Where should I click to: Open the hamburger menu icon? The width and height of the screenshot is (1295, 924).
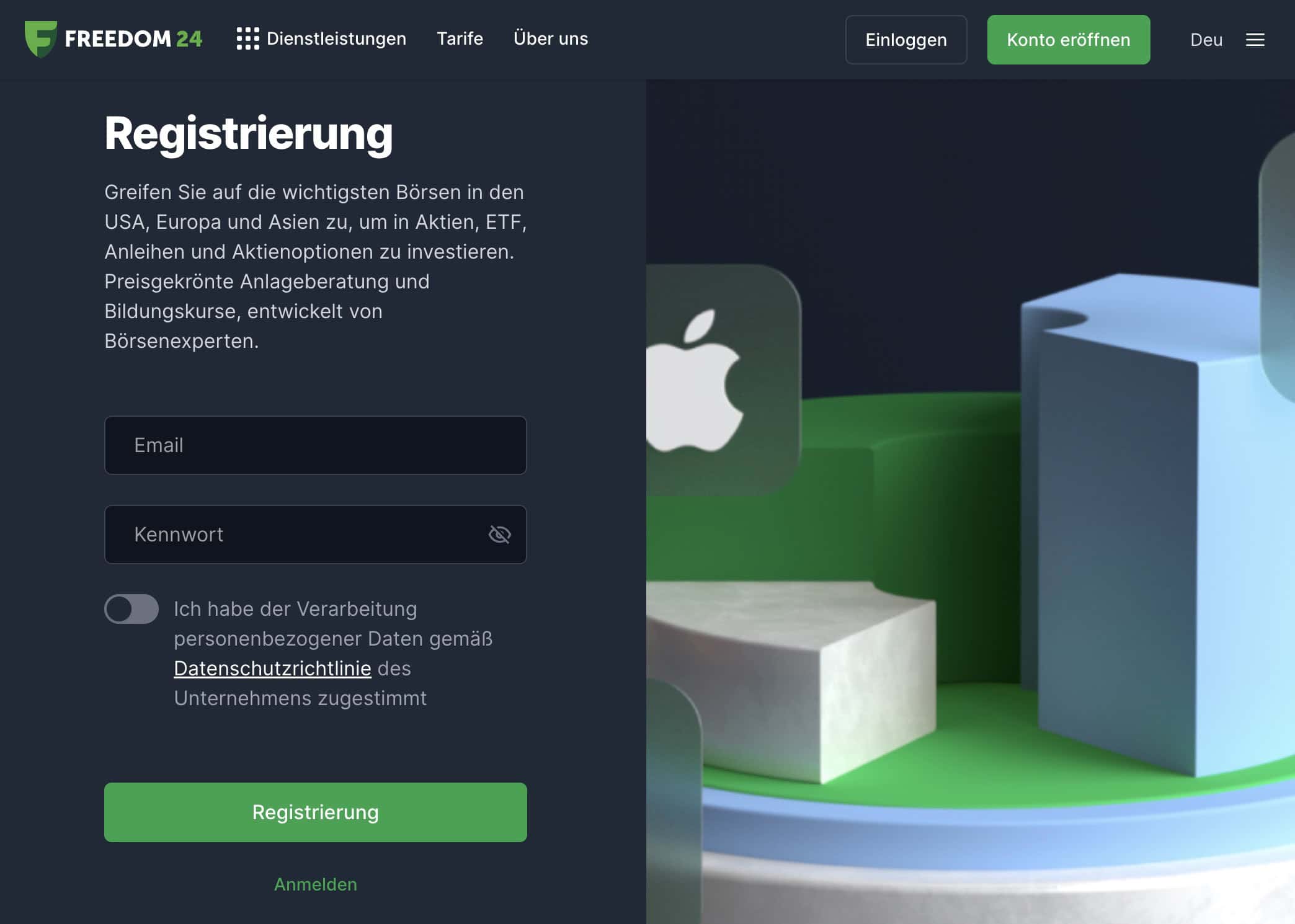[1255, 40]
